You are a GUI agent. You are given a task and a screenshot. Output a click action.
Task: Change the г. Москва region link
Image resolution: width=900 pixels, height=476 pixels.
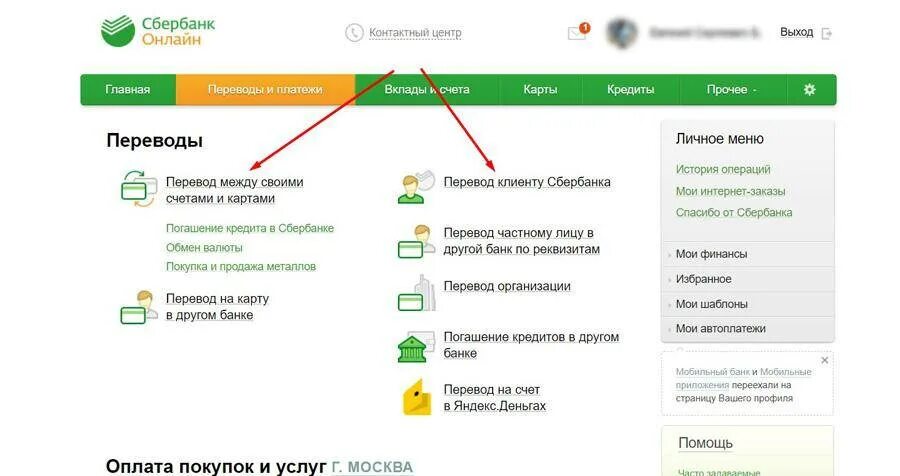click(x=372, y=467)
